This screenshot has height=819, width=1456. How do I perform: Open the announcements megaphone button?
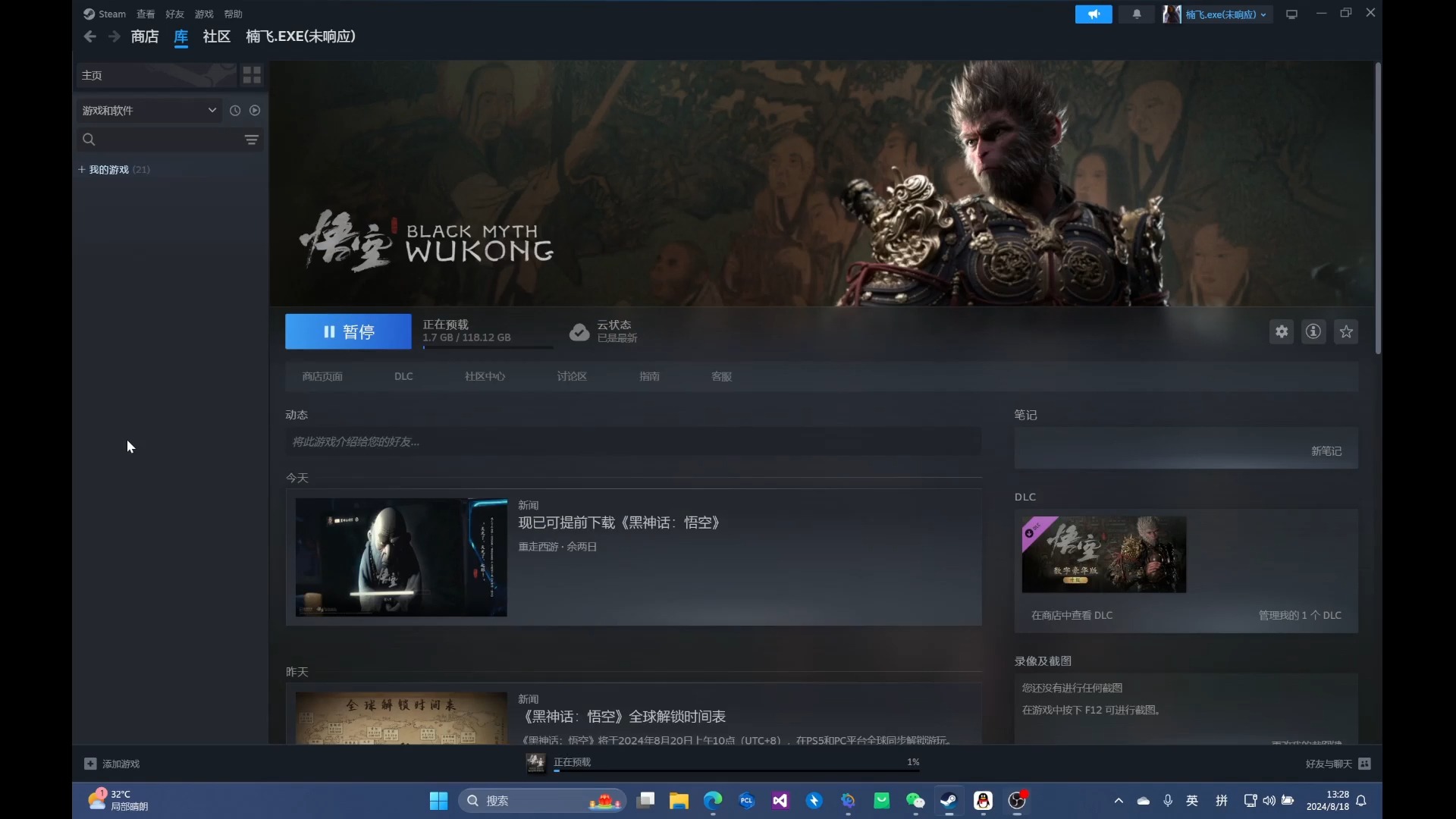(x=1094, y=14)
